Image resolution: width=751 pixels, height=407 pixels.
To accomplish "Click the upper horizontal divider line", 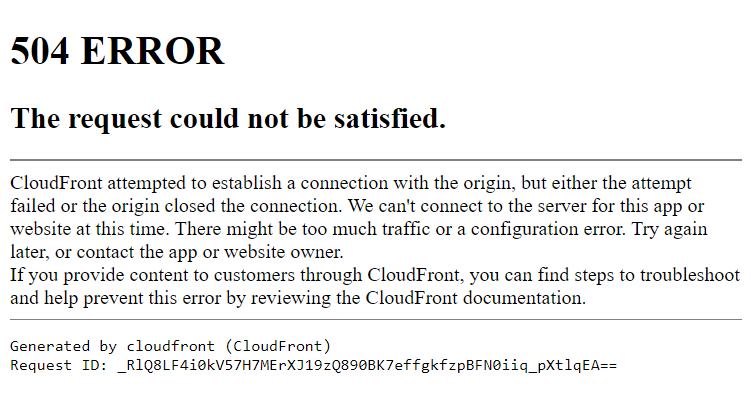I will tap(376, 160).
